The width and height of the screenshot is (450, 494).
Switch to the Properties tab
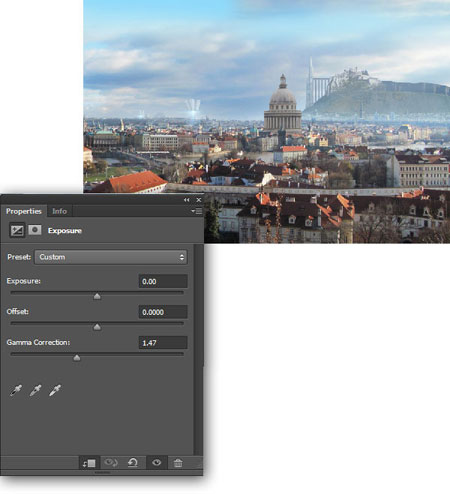click(23, 211)
